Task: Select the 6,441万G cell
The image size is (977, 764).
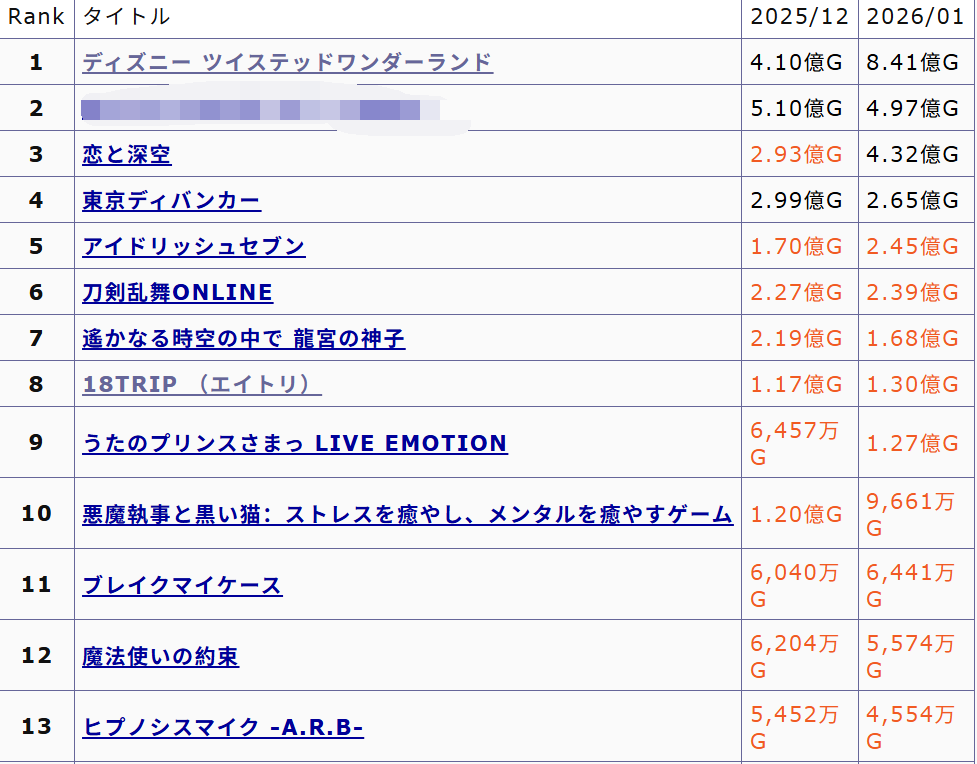Action: point(916,585)
